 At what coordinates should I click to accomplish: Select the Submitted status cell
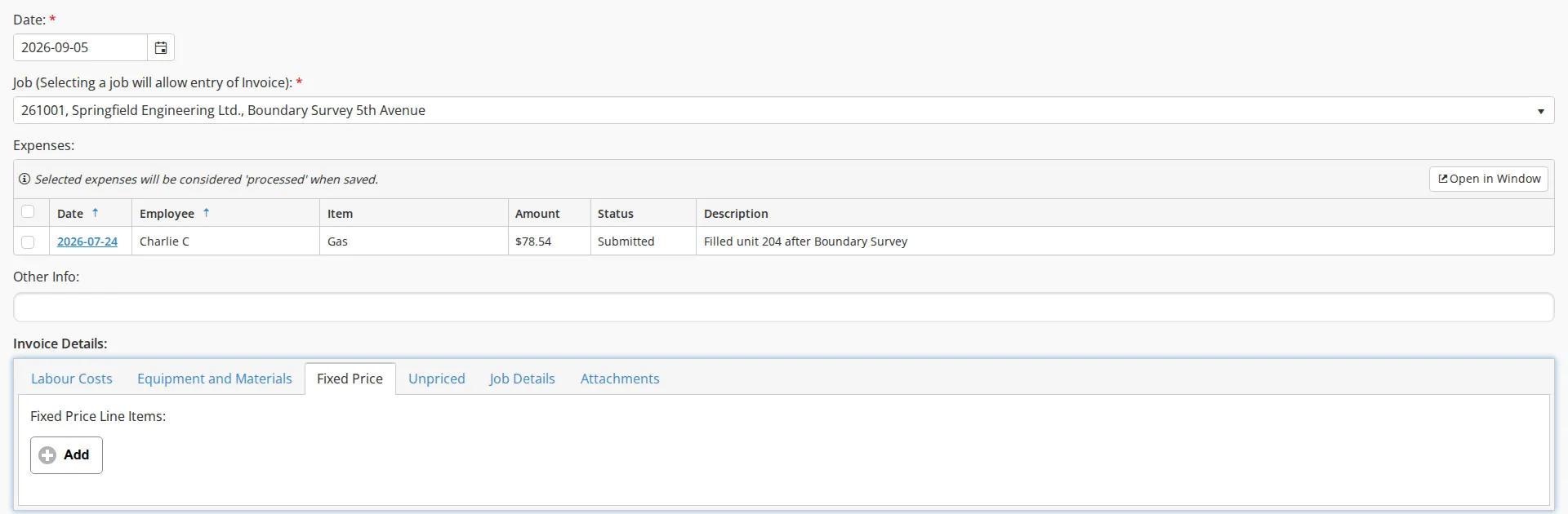tap(643, 241)
